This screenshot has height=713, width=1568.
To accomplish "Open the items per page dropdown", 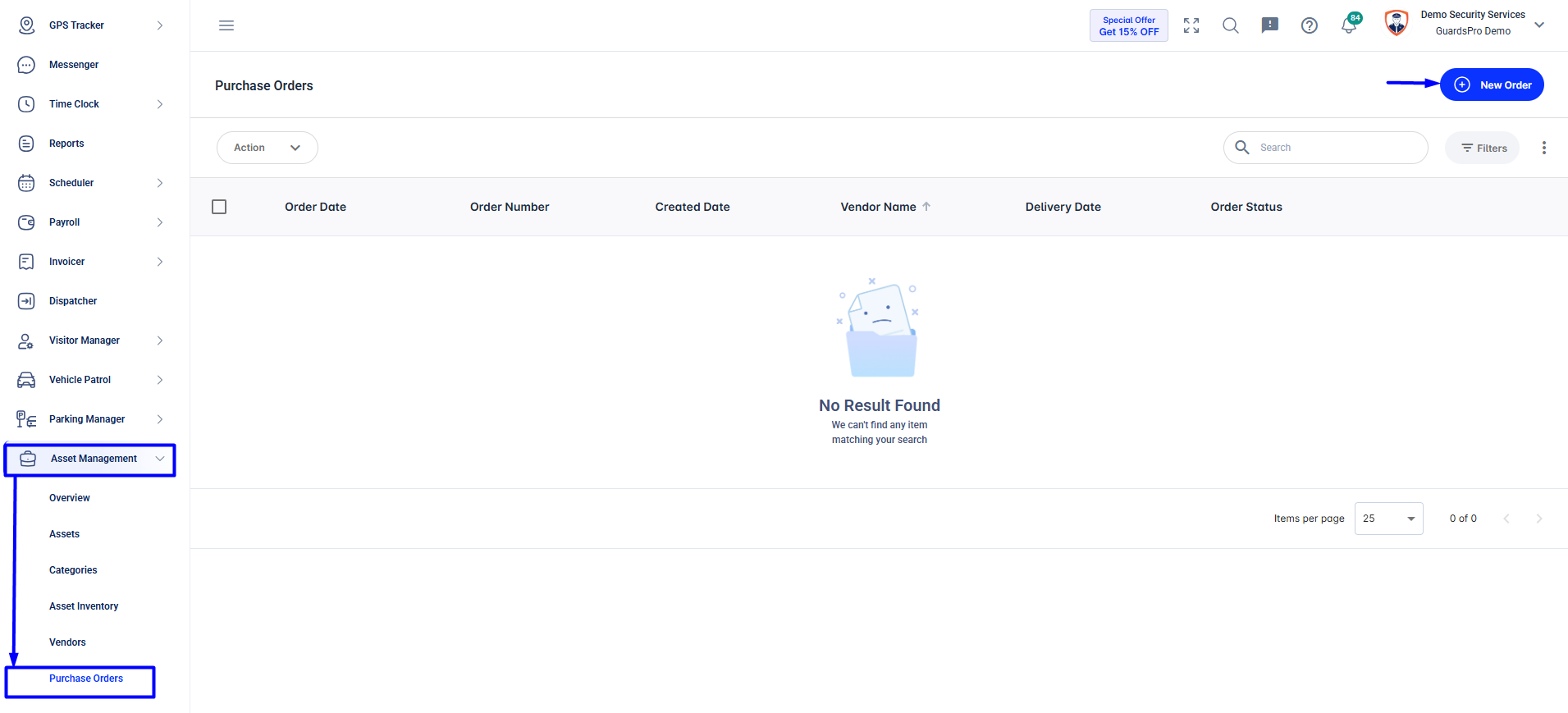I will coord(1389,519).
